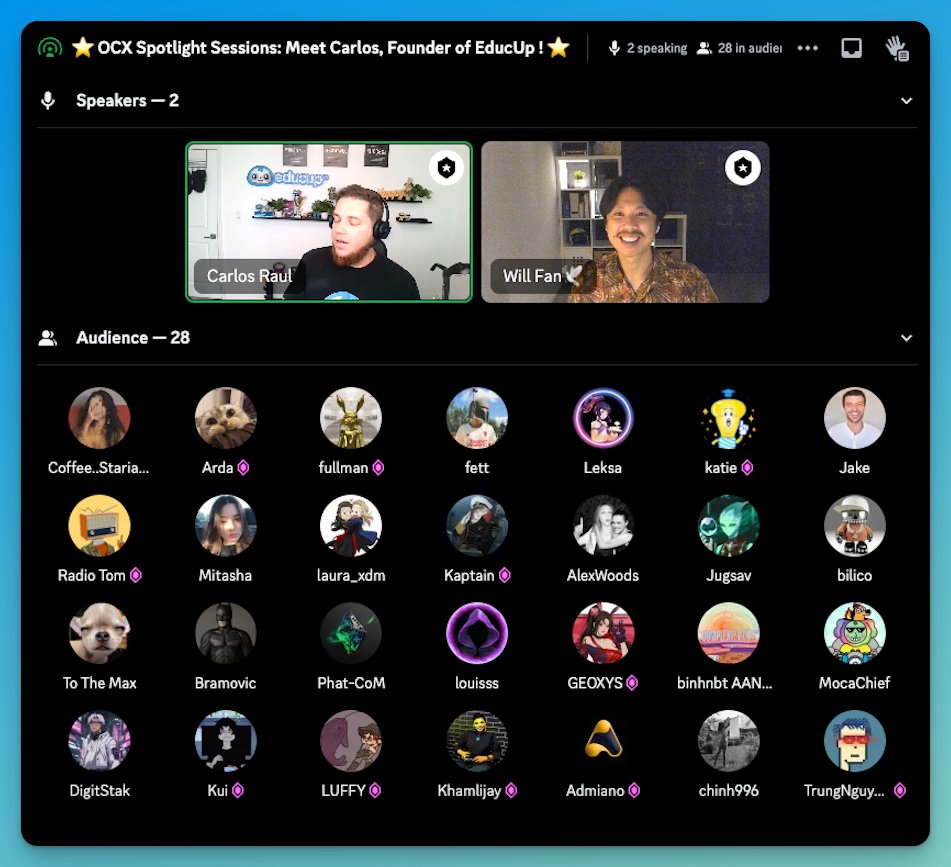
Task: Click katie's avatar in the audience grid
Action: [x=728, y=417]
